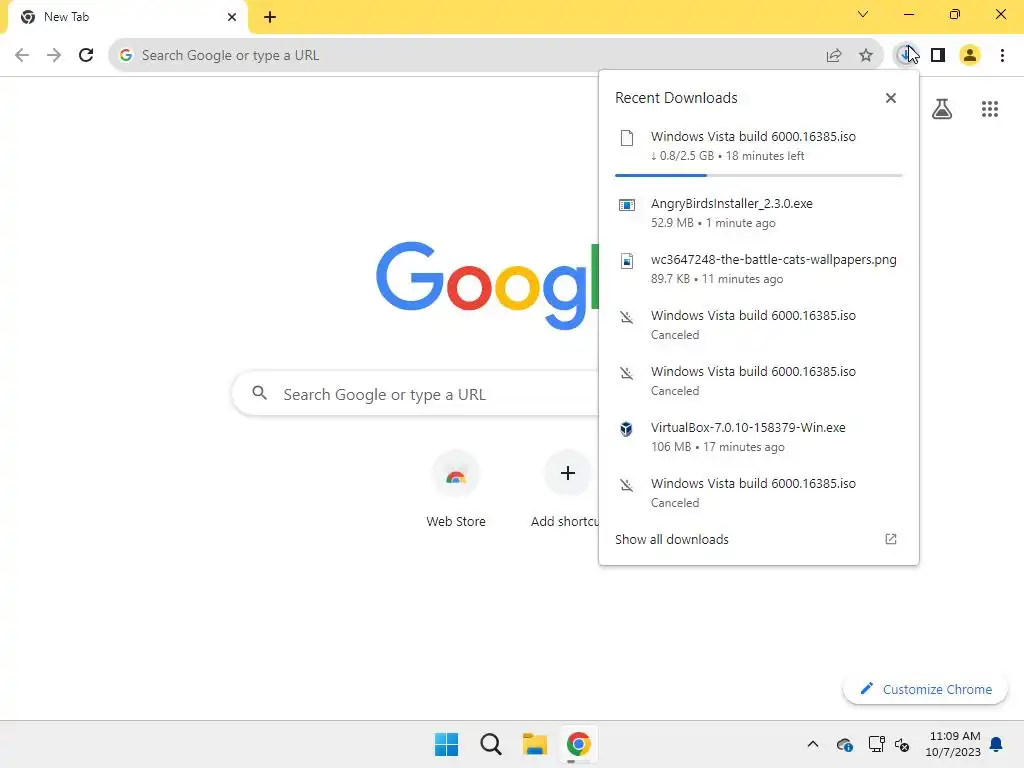Image resolution: width=1024 pixels, height=768 pixels.
Task: Open the Google apps grid
Action: 990,109
